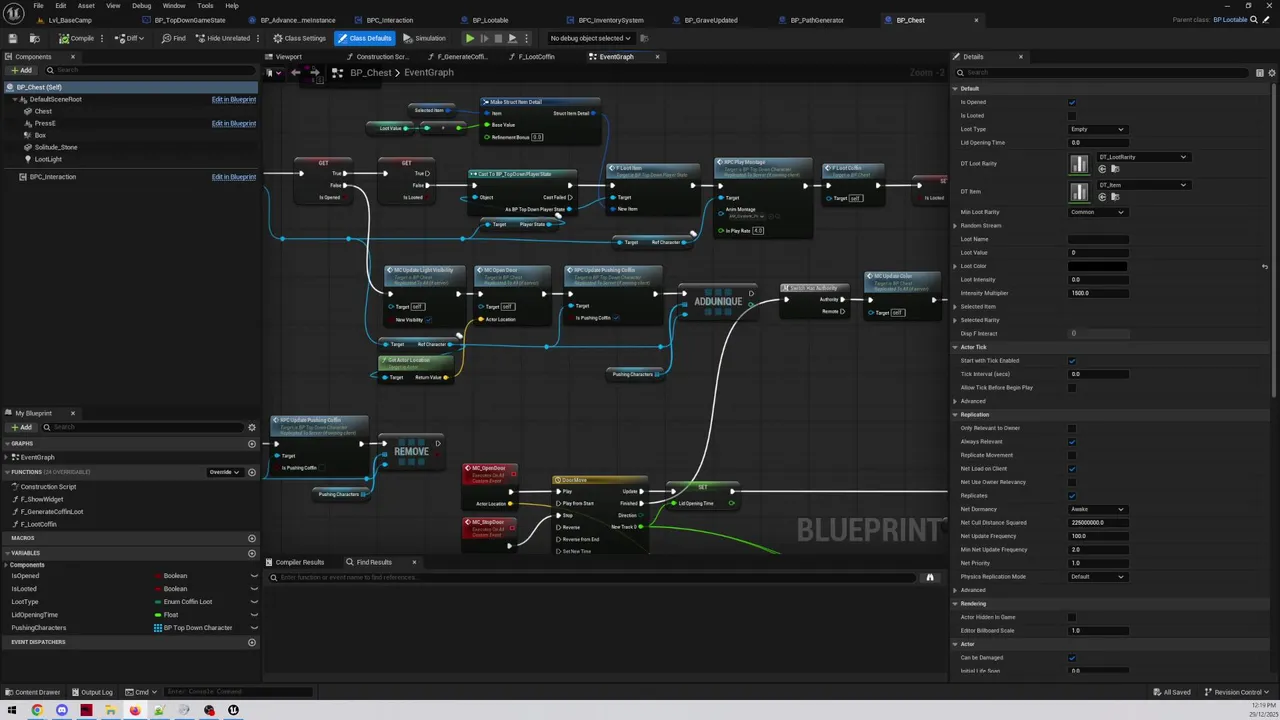Open DT_LootRarity asset dropdown
The width and height of the screenshot is (1280, 720).
tap(1142, 157)
